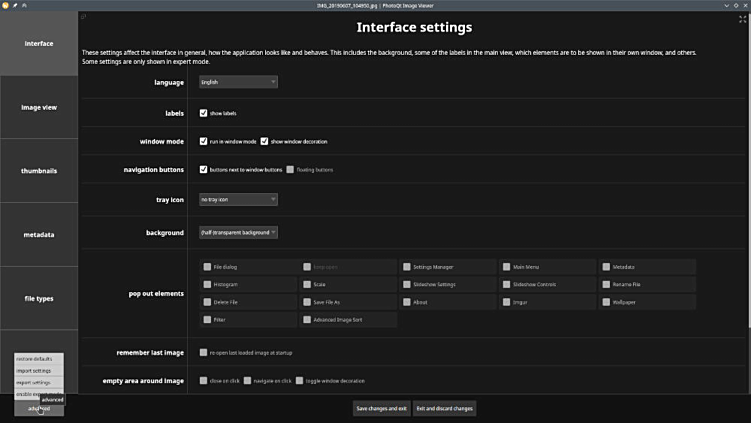This screenshot has width=752, height=423.
Task: Expand the tray icon dropdown
Action: click(x=238, y=199)
